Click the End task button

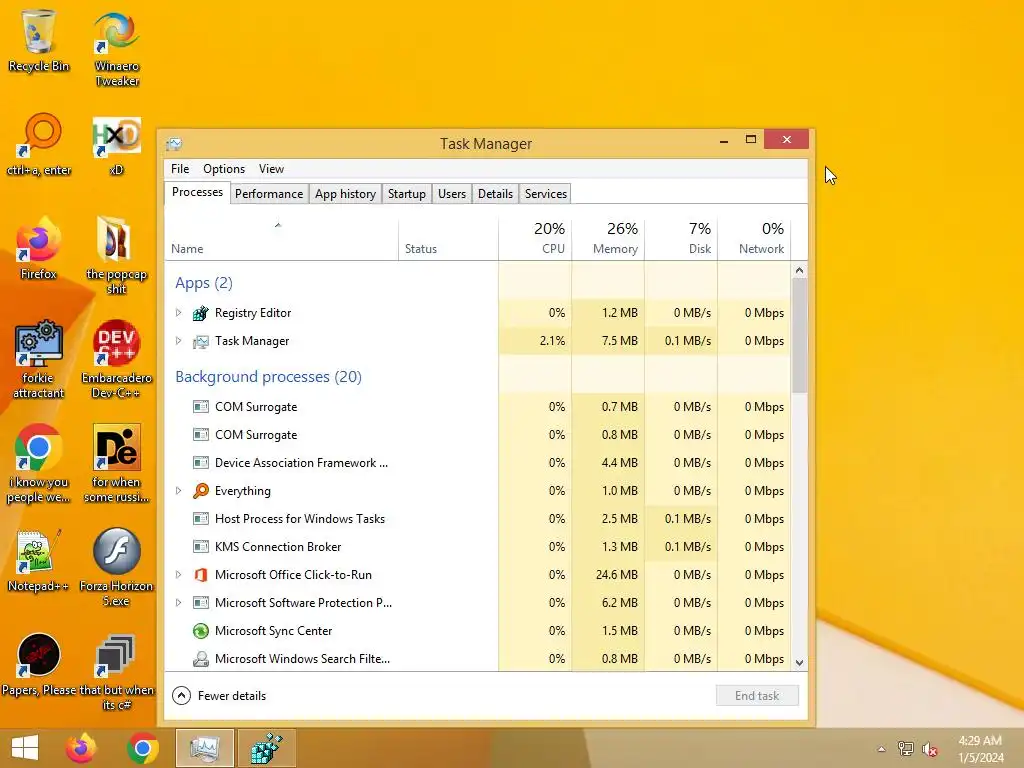click(757, 696)
